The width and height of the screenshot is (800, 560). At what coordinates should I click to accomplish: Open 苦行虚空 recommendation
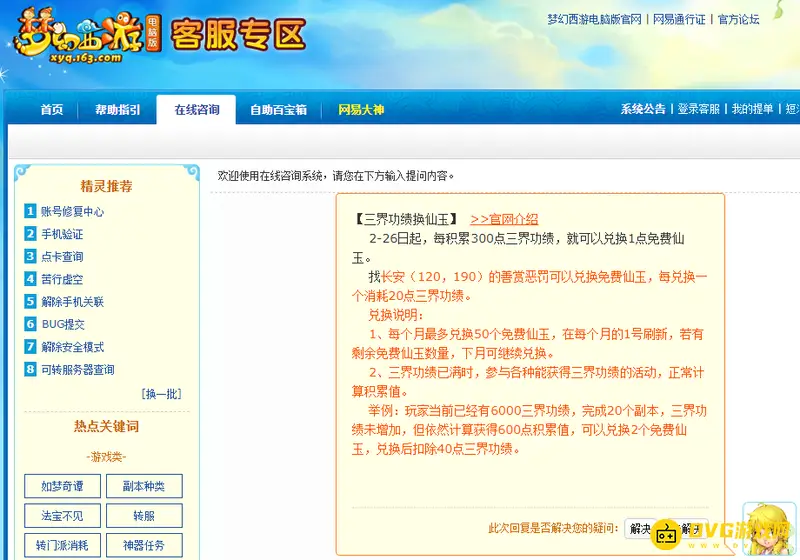[62, 279]
